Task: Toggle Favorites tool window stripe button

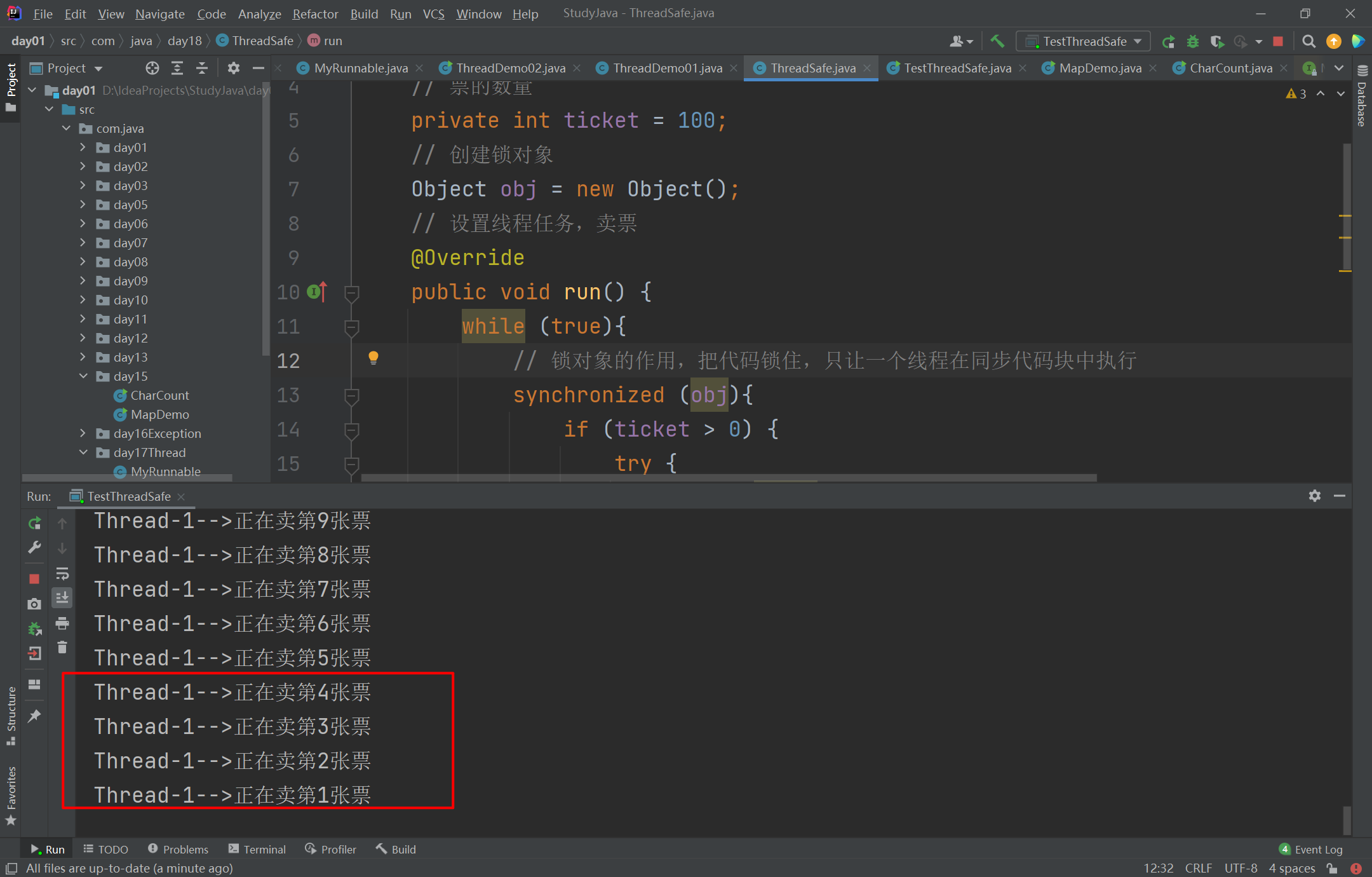Action: point(11,796)
